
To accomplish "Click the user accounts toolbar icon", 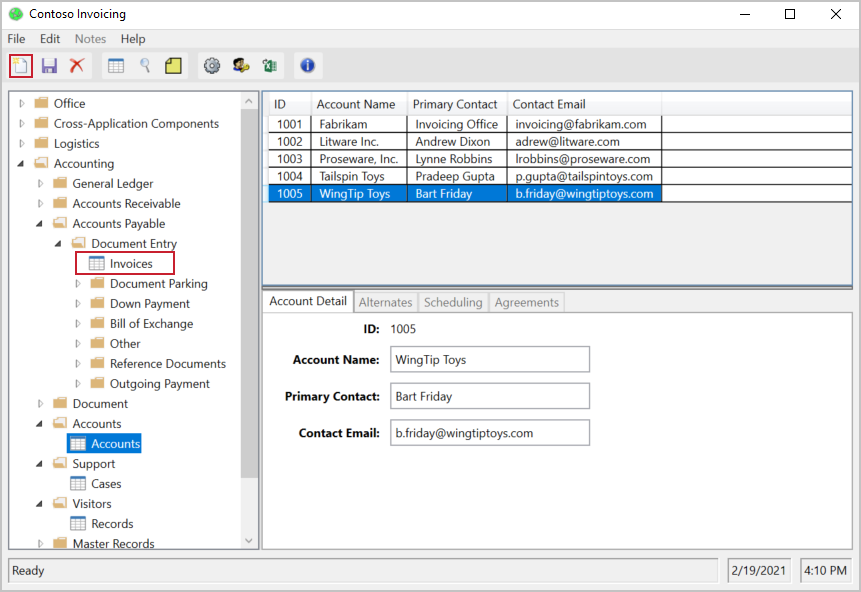I will [x=241, y=66].
